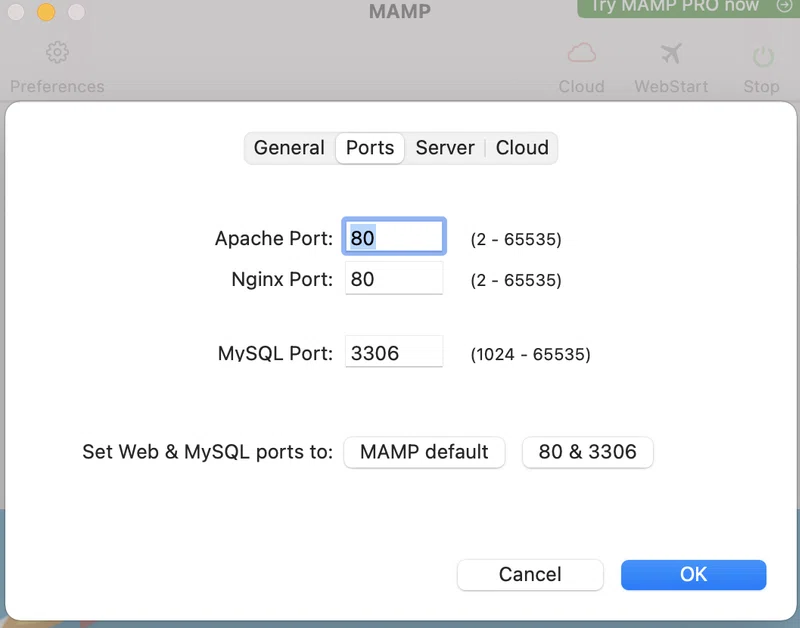Viewport: 800px width, 628px height.
Task: Set ports using 80 & 3306 button
Action: (587, 452)
